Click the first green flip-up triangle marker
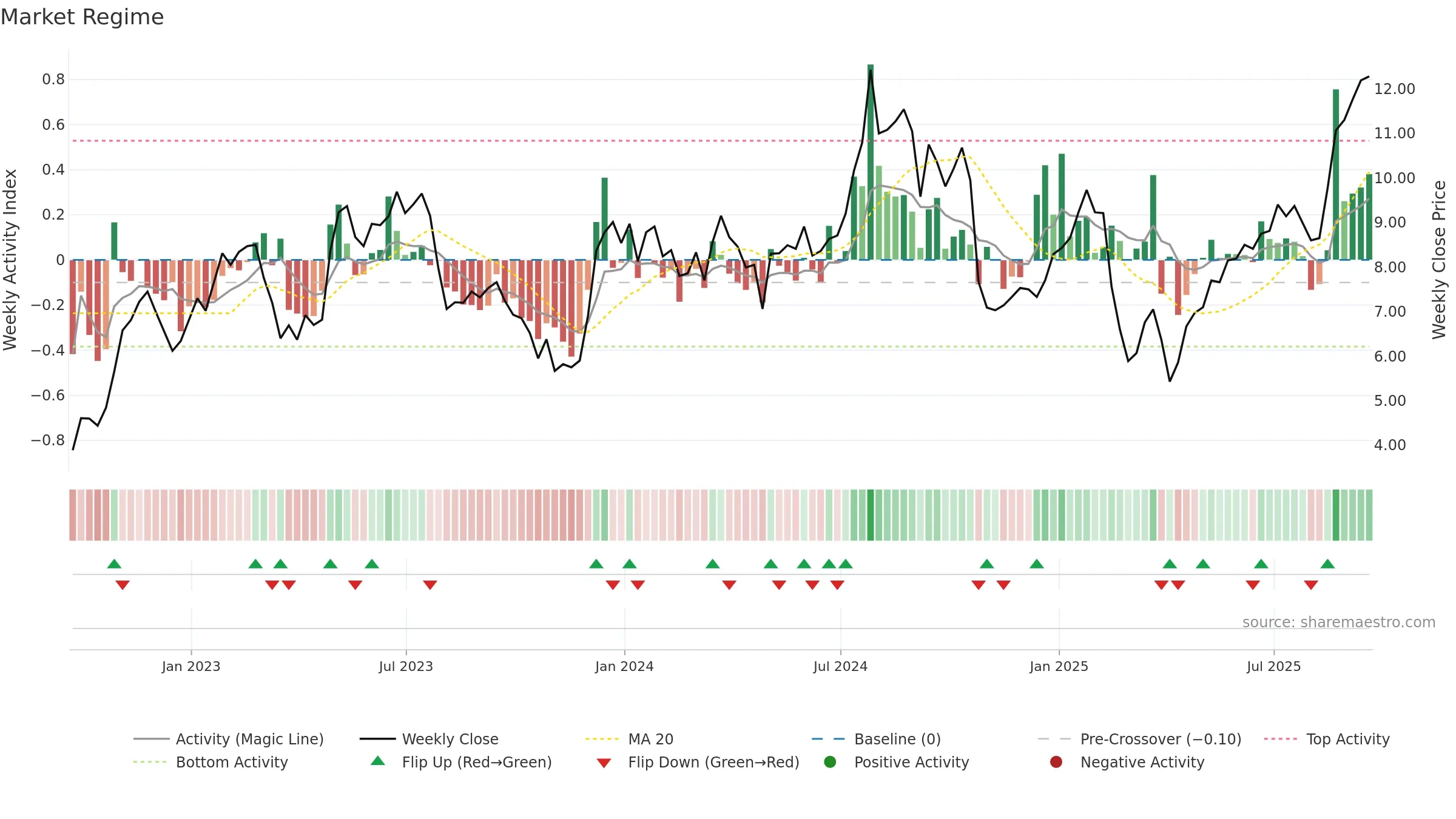This screenshot has width=1456, height=819. [x=114, y=564]
